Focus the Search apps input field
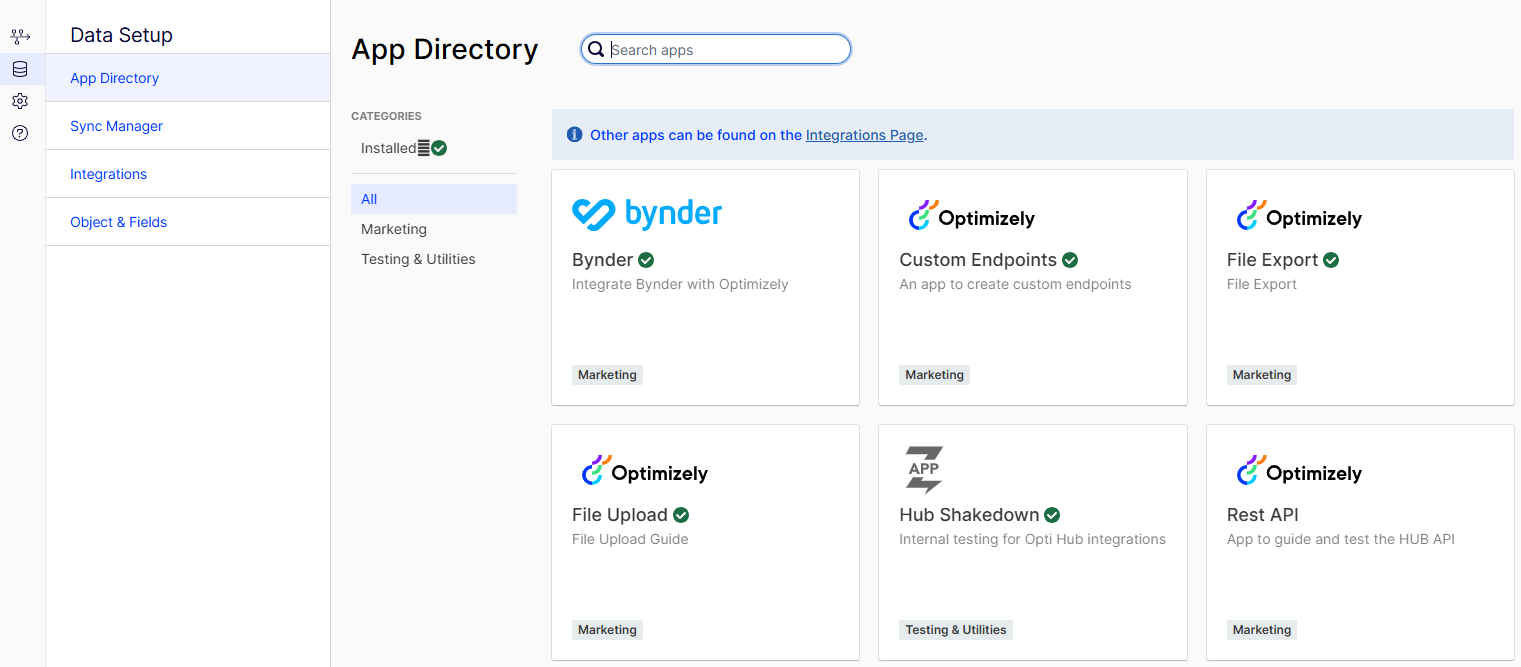The image size is (1521, 667). [x=716, y=49]
